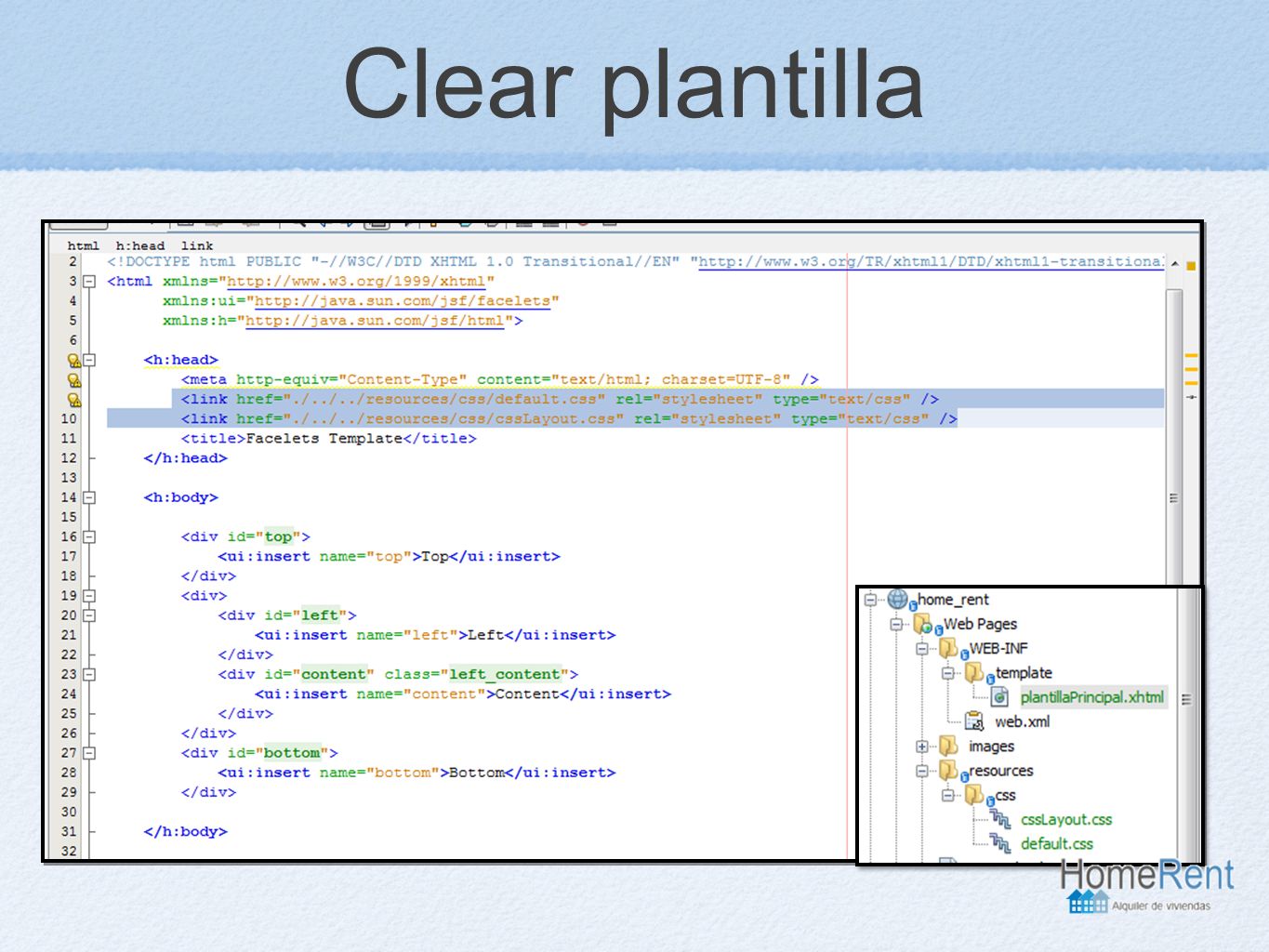1269x952 pixels.
Task: Fold the html element at line 3
Action: [x=89, y=281]
